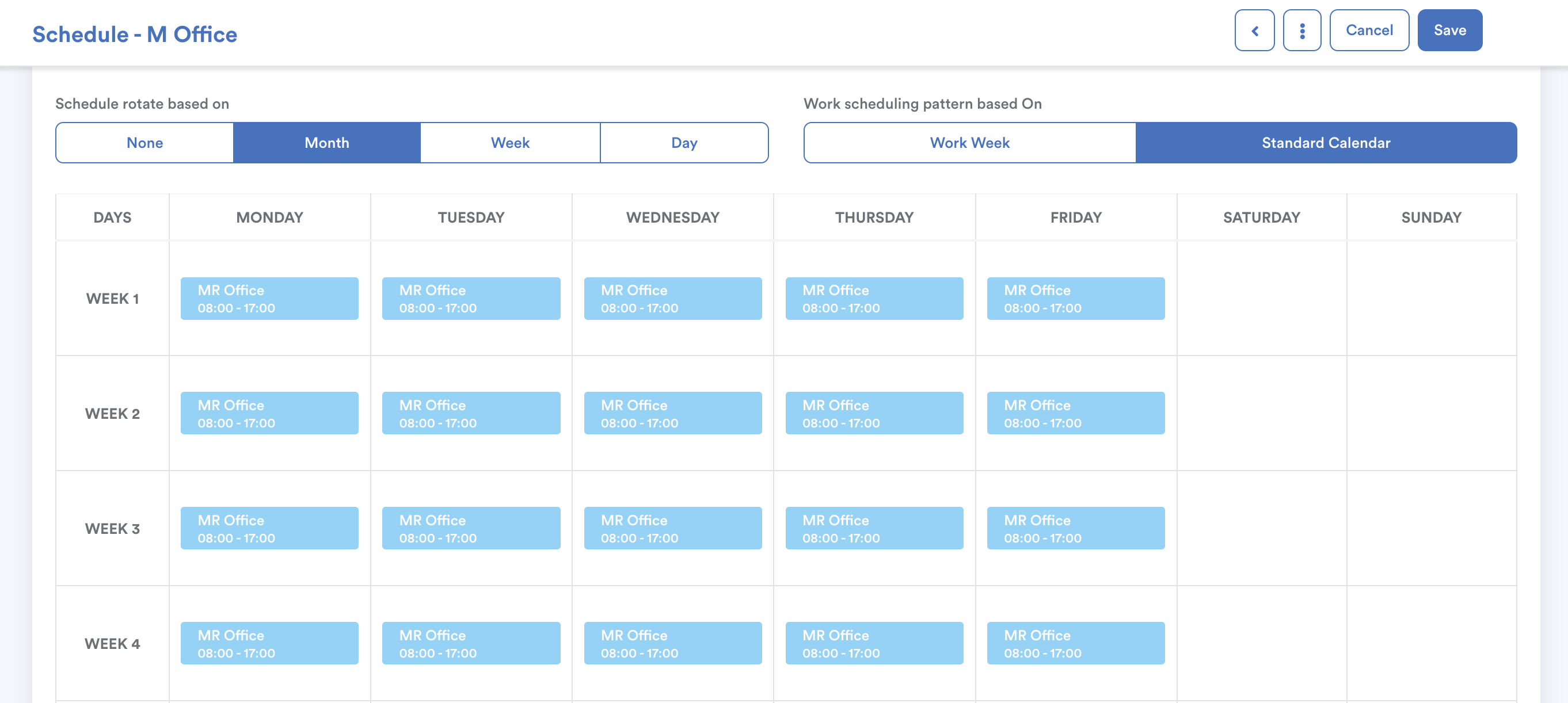Click empty Week 2 Sunday cell
Viewport: 1568px width, 703px height.
click(1431, 414)
